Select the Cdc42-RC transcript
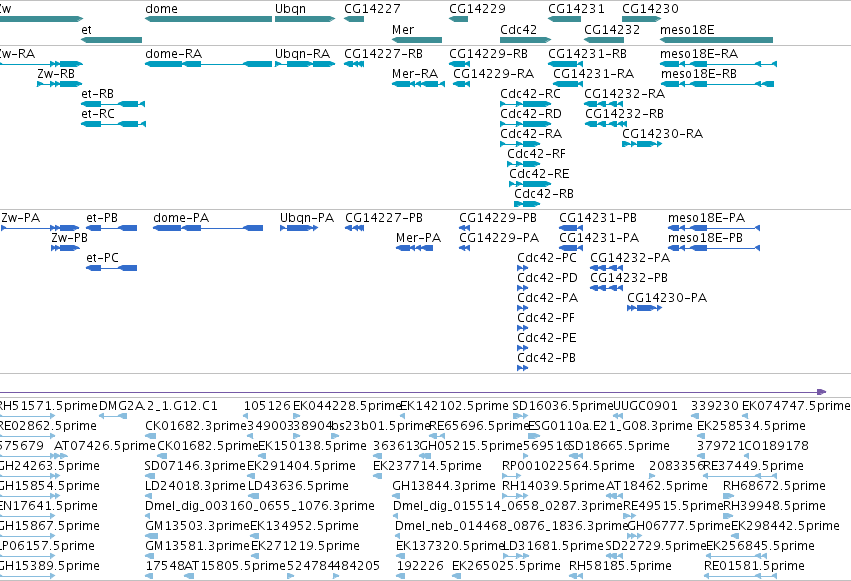The width and height of the screenshot is (851, 581). pyautogui.click(x=525, y=104)
